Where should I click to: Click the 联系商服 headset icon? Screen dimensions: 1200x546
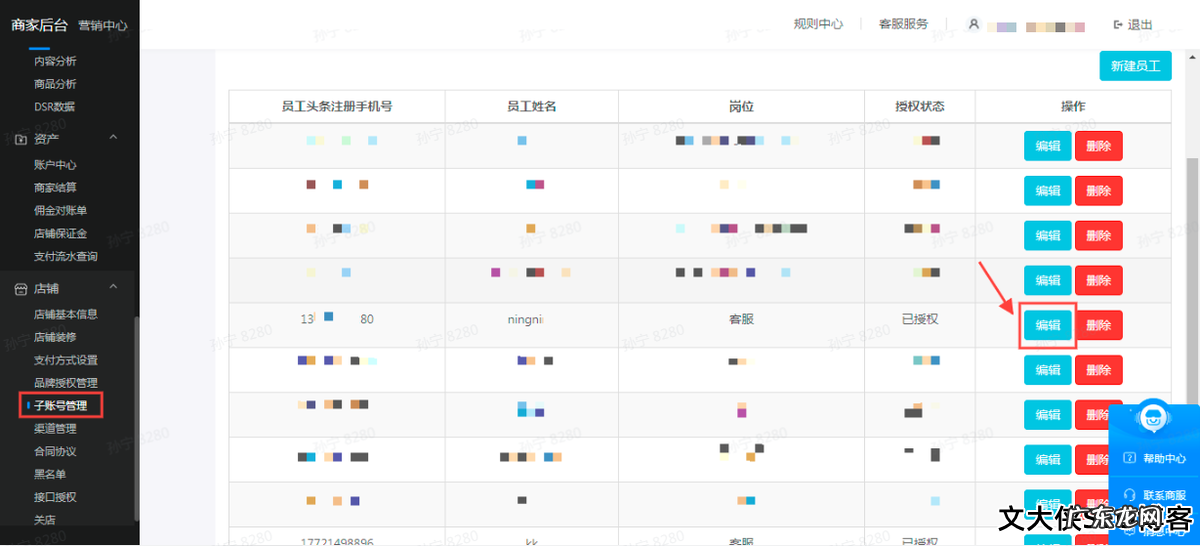coord(1130,495)
